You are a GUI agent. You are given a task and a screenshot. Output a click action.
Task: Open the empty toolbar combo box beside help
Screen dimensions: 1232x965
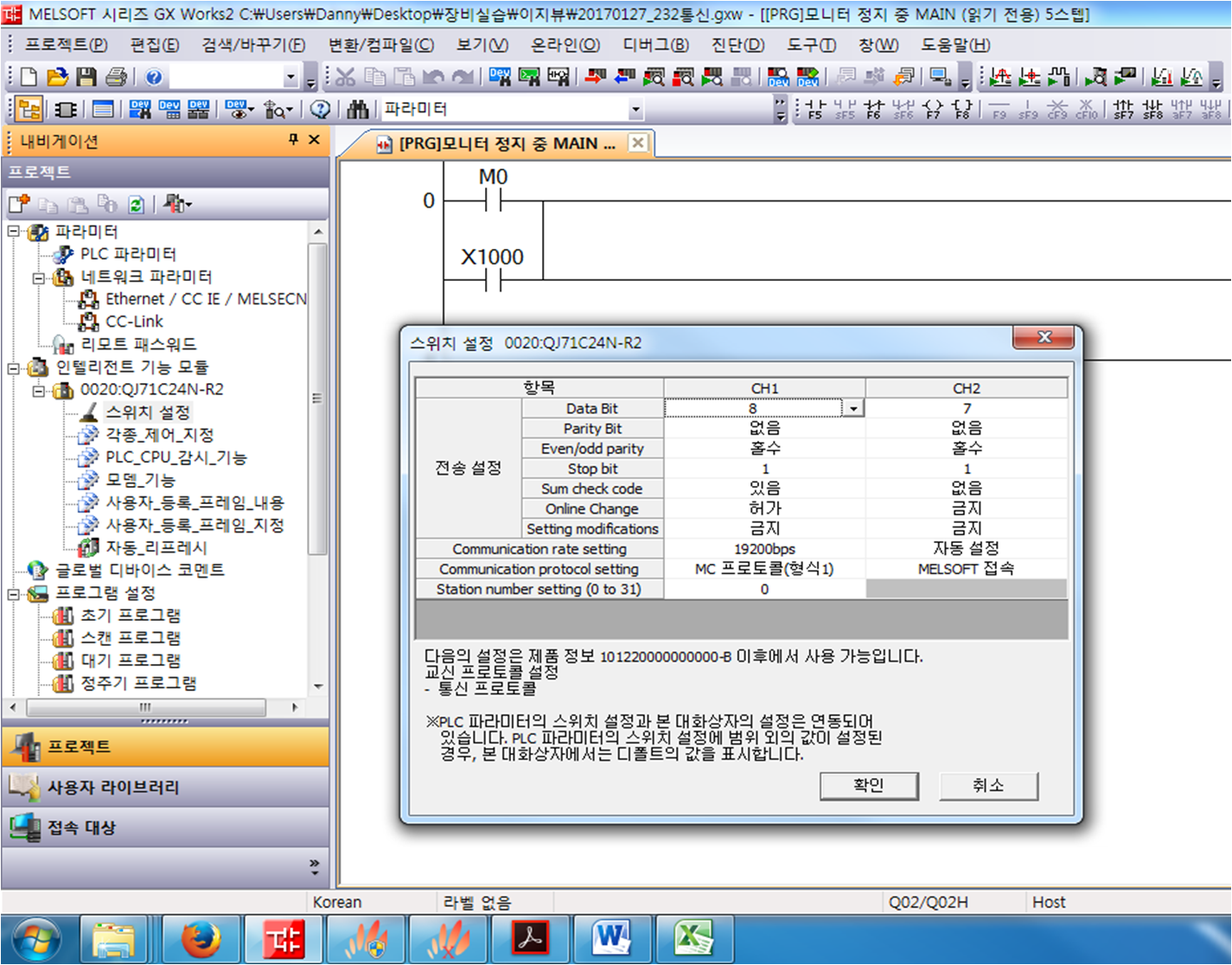tap(290, 77)
